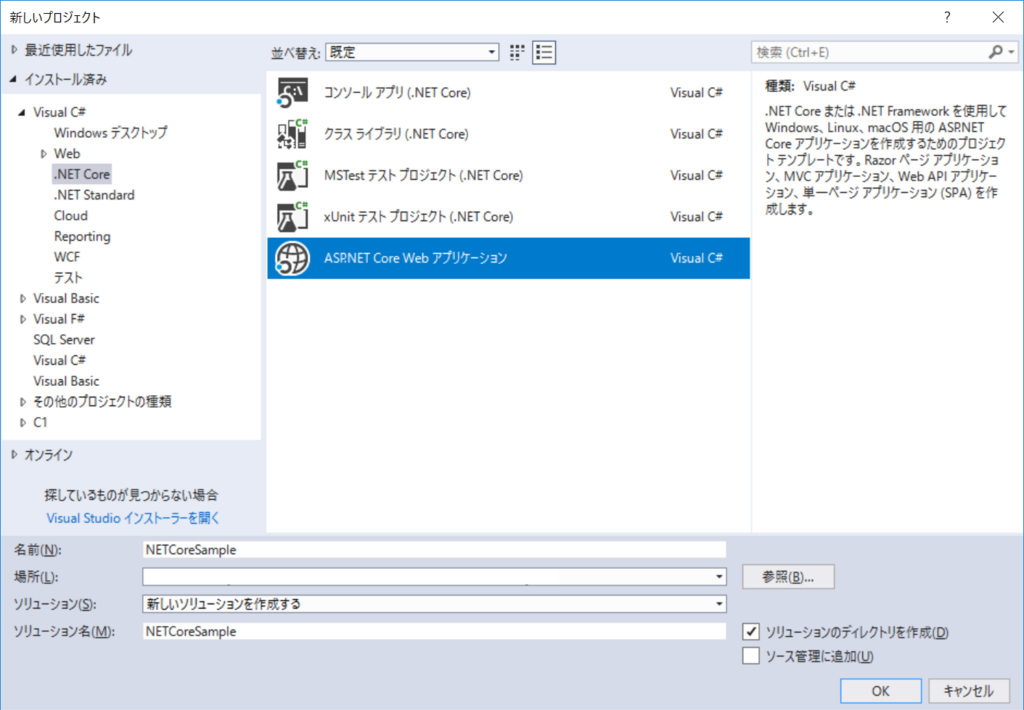Switch to small icons view
1024x710 pixels.
pos(517,52)
